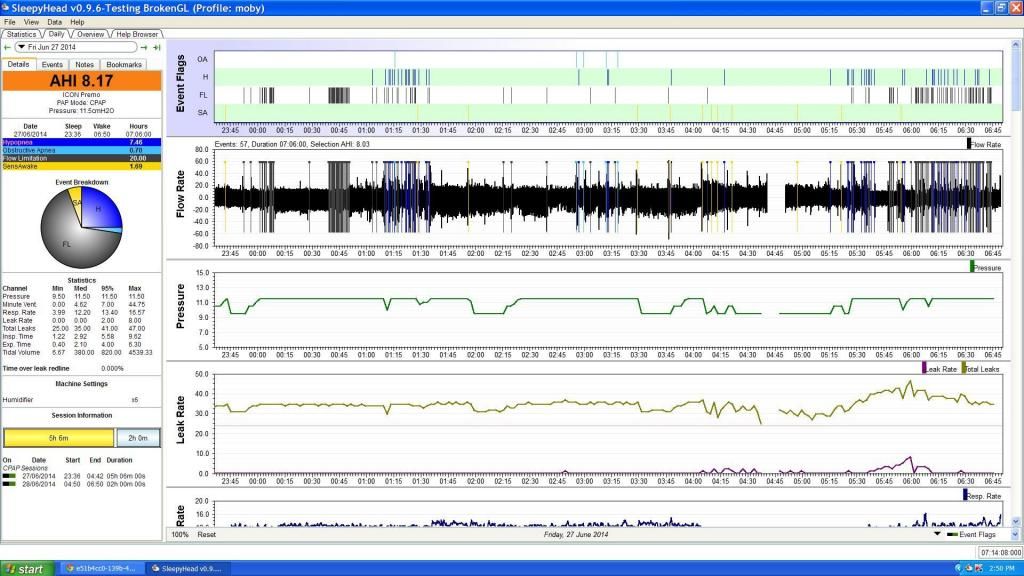Click the Event Flags graph title
The image size is (1024, 576).
181,84
